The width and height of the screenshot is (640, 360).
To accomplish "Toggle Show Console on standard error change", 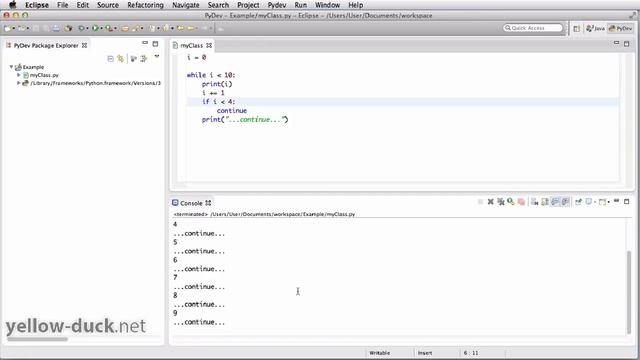I will 565,202.
